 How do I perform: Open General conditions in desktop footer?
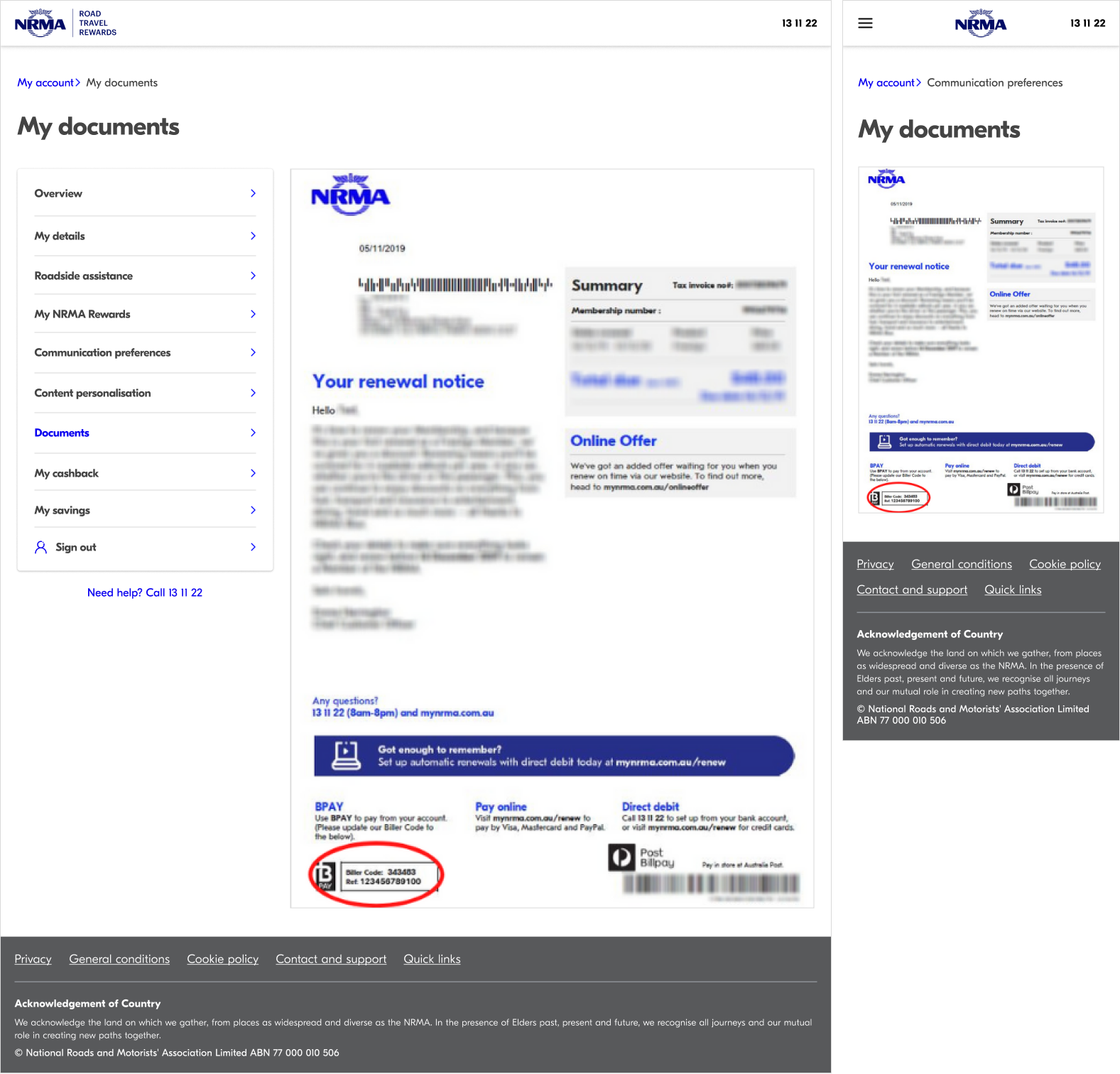pos(119,959)
